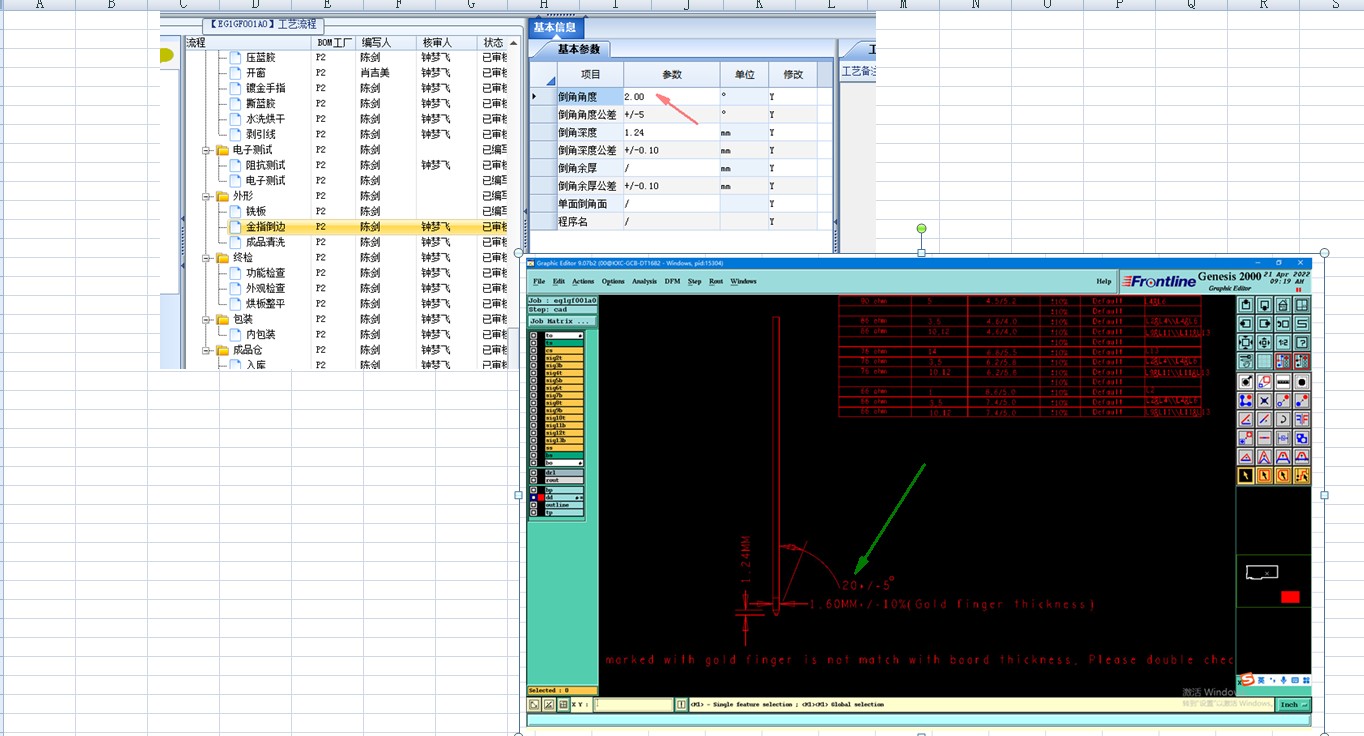Open the Inch units dropdown
The image size is (1364, 736).
click(x=1293, y=704)
